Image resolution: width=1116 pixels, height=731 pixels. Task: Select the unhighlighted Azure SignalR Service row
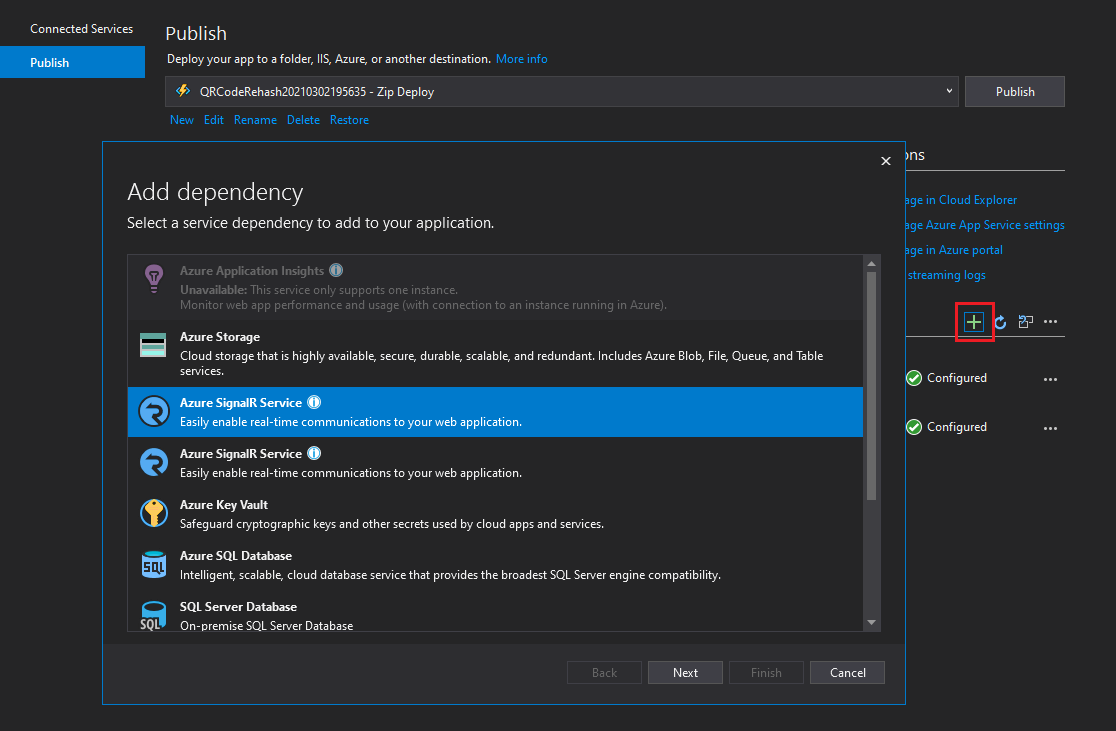[x=495, y=463]
